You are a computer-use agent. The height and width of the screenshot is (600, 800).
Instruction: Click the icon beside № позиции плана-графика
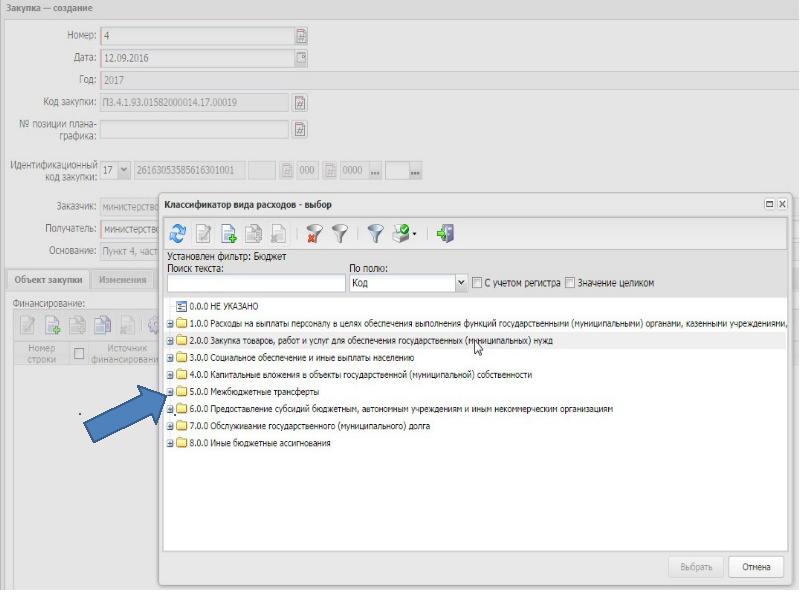[300, 129]
